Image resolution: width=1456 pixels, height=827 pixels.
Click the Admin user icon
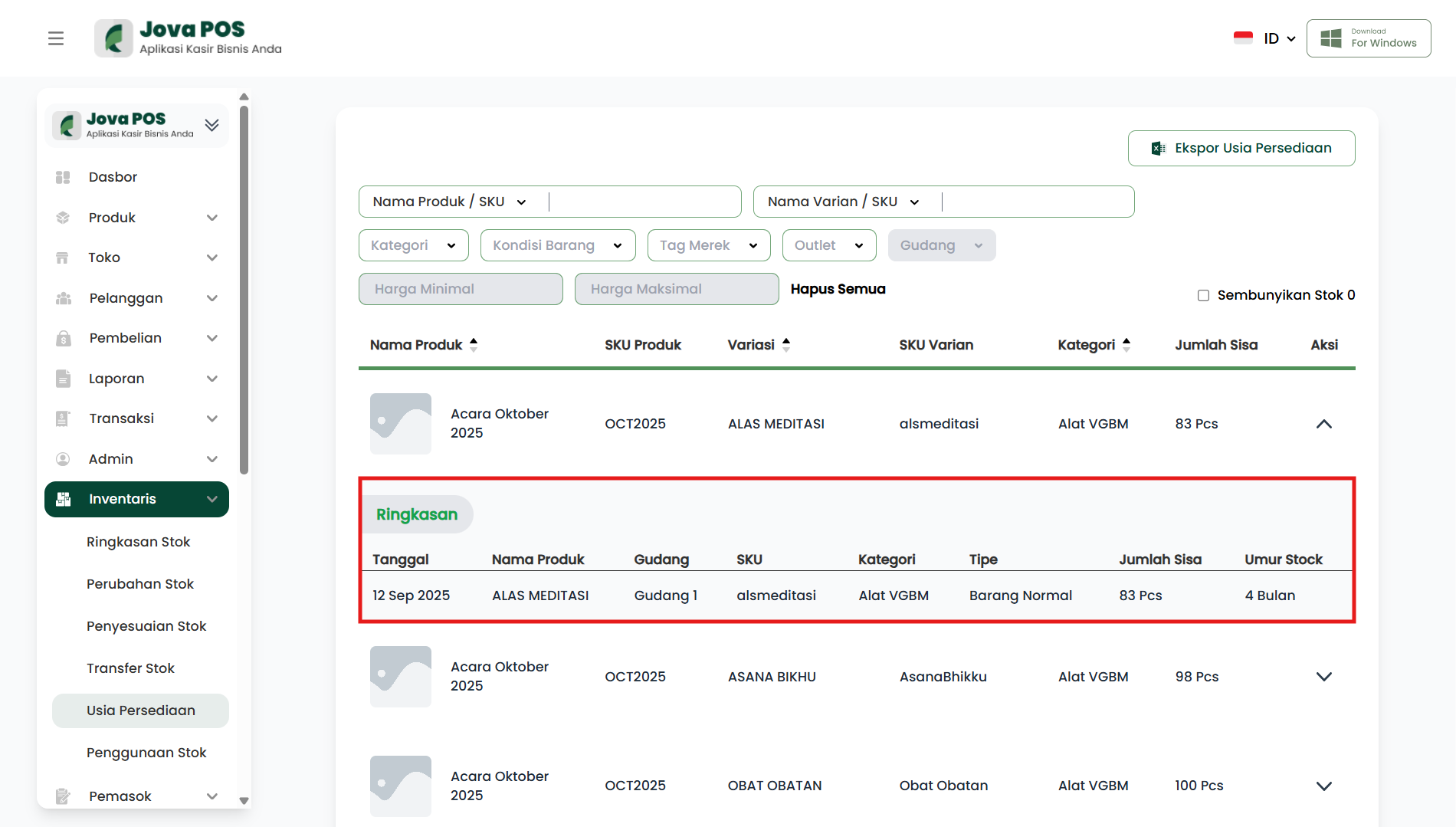(63, 459)
